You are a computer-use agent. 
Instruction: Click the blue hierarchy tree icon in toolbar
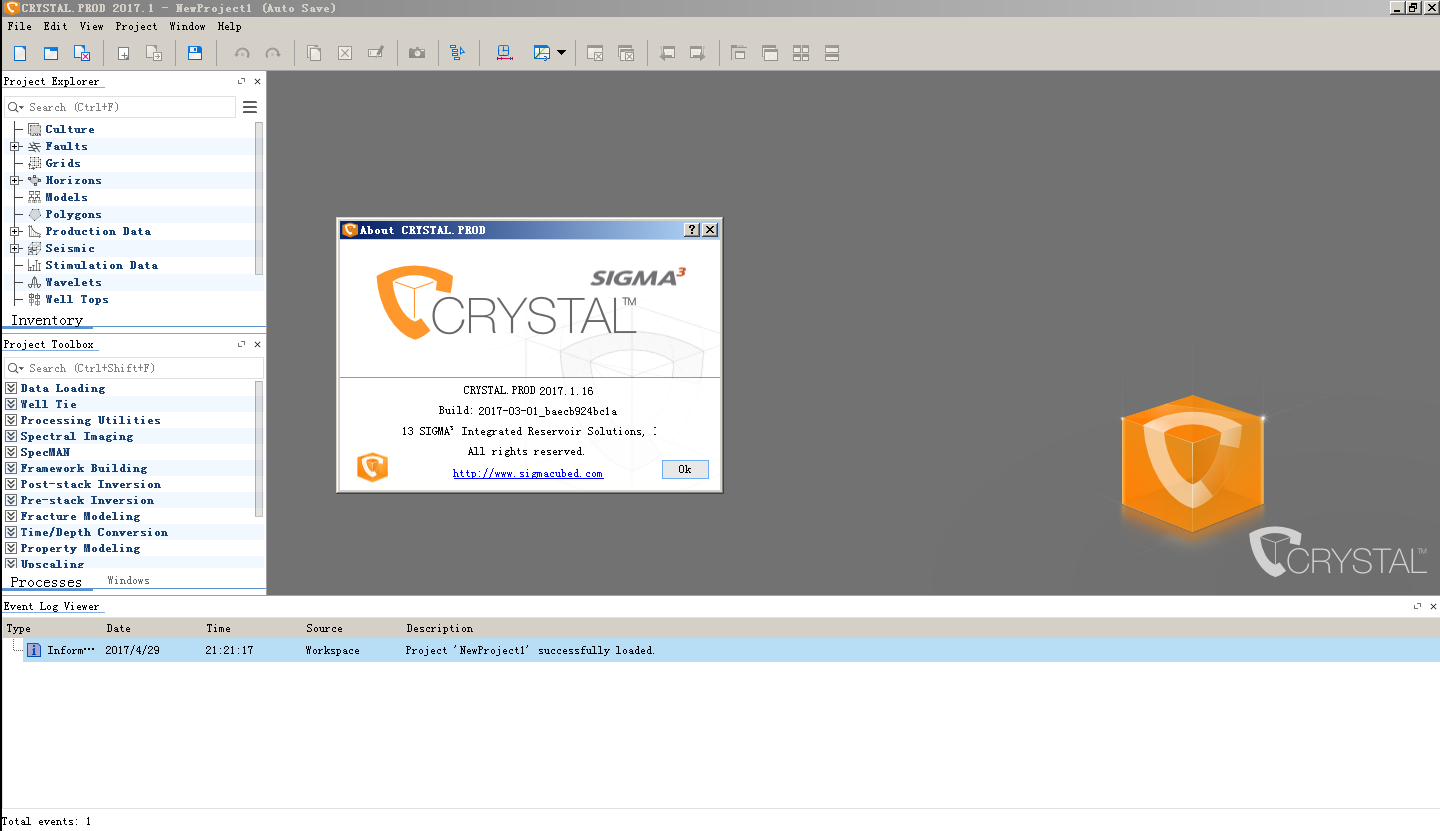coord(458,53)
